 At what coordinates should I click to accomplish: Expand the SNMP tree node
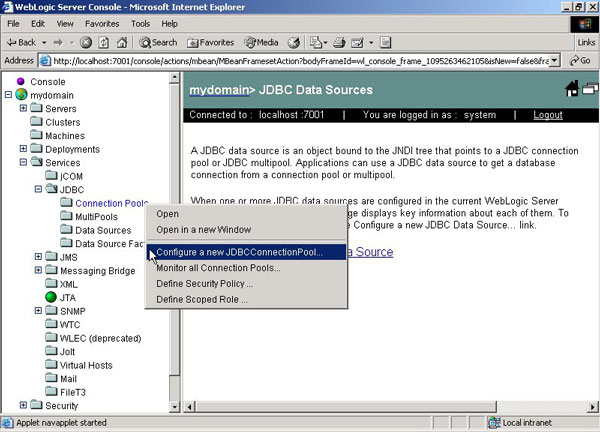pyautogui.click(x=38, y=311)
